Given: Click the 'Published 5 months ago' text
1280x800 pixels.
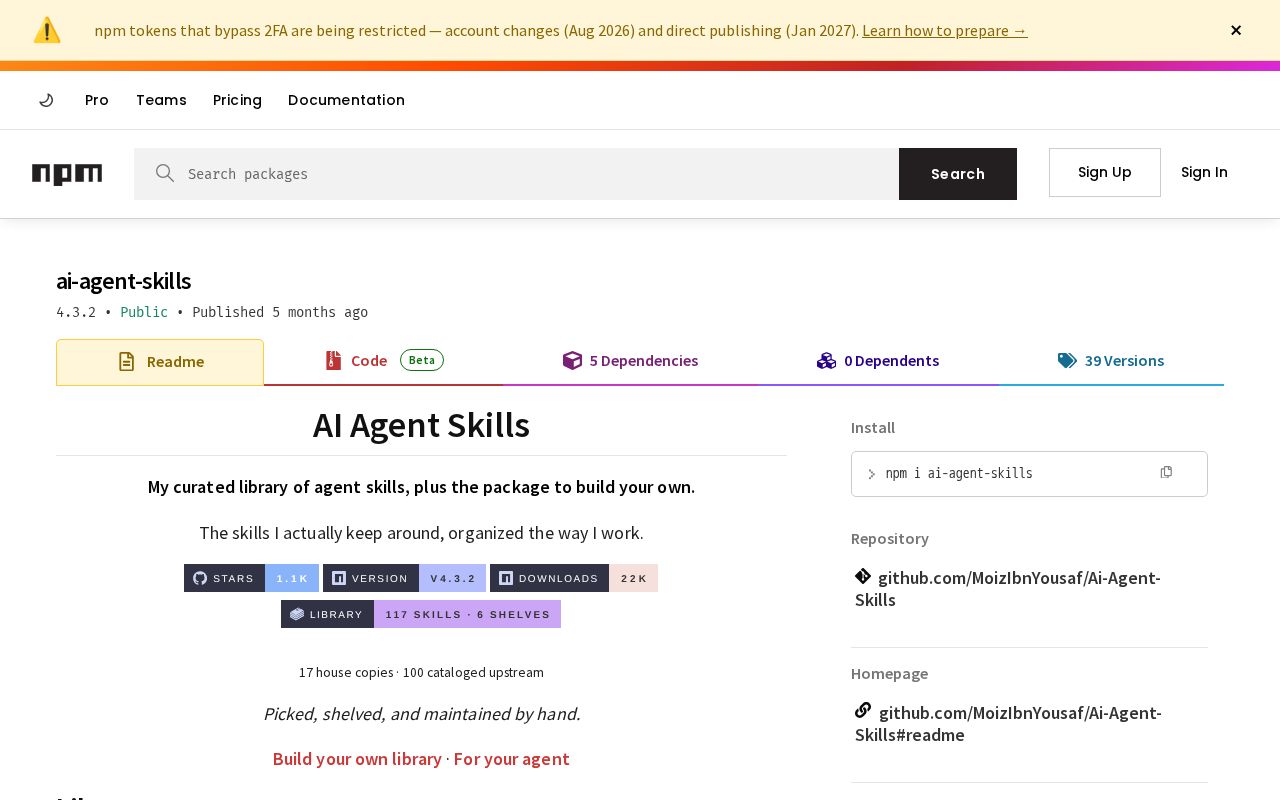Looking at the screenshot, I should click(x=280, y=312).
